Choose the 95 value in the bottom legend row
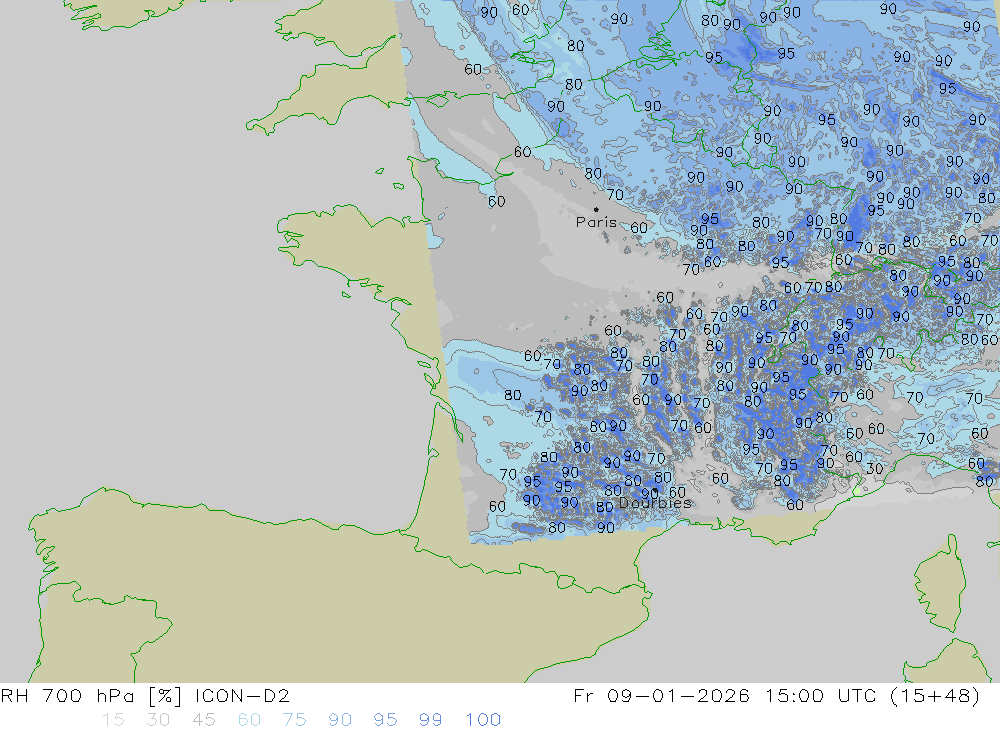 tap(385, 720)
